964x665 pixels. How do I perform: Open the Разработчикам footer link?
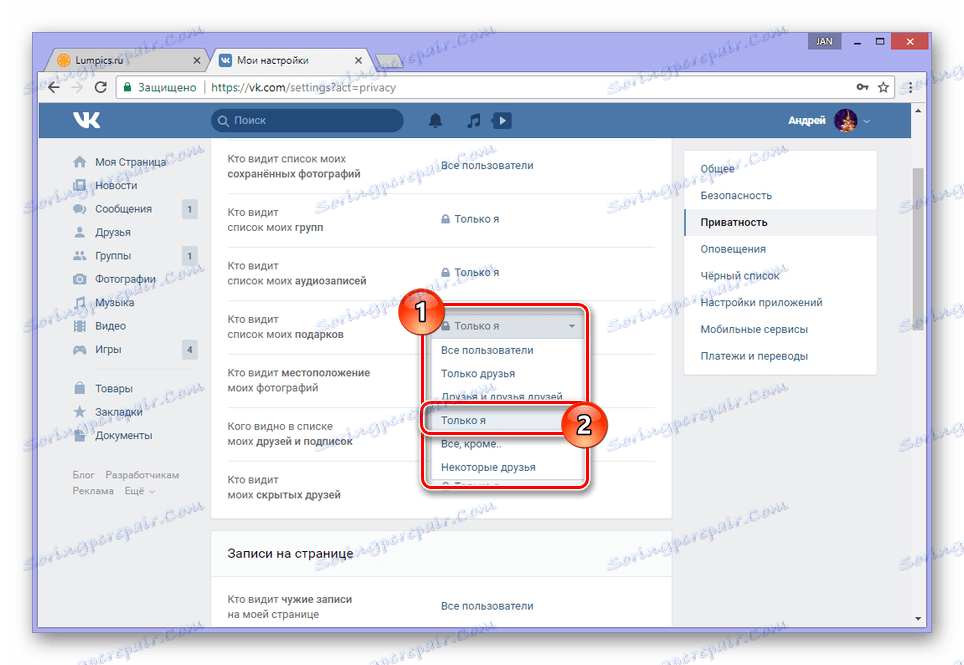tap(142, 475)
